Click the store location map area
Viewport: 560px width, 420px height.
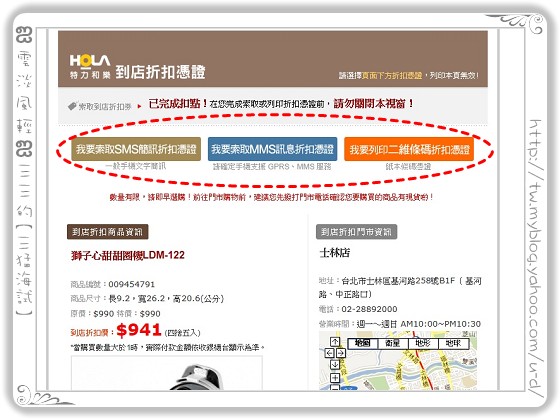pyautogui.click(x=398, y=361)
